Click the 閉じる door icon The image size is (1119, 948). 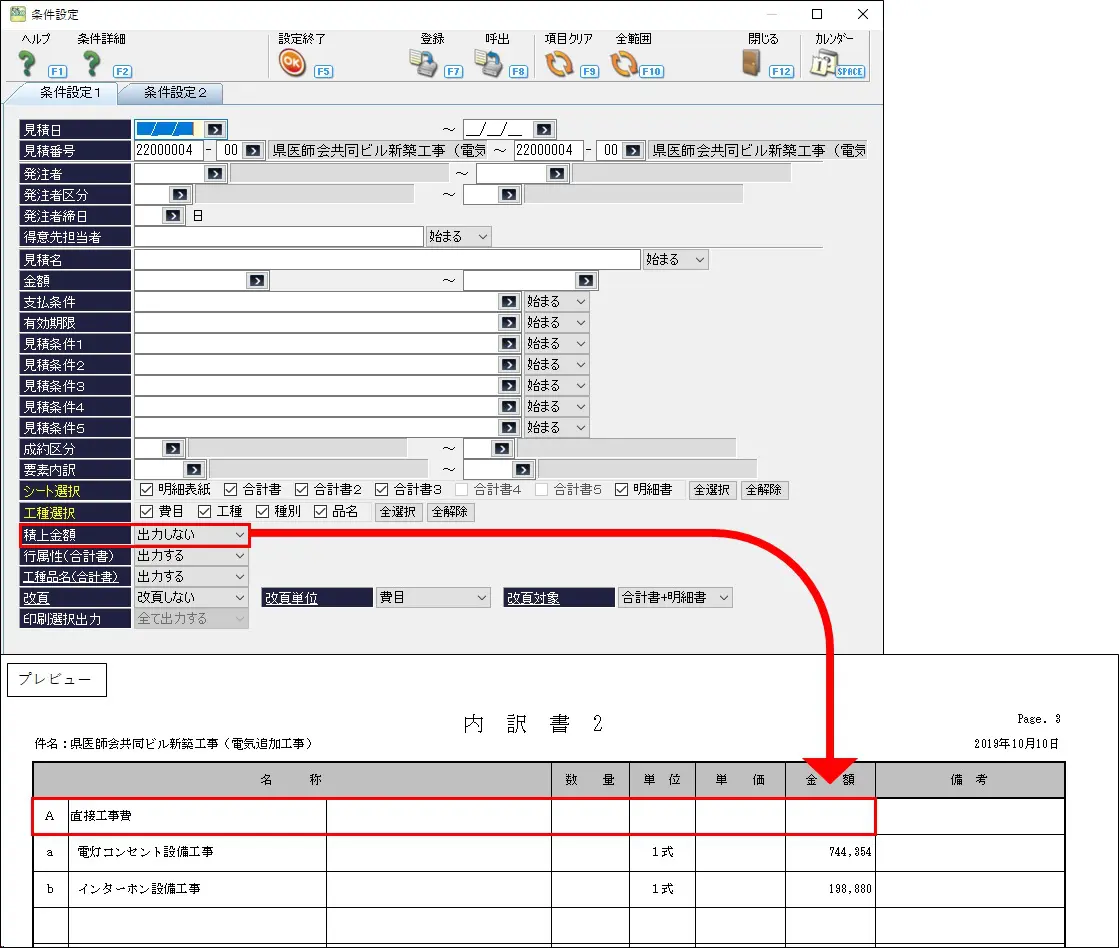751,65
